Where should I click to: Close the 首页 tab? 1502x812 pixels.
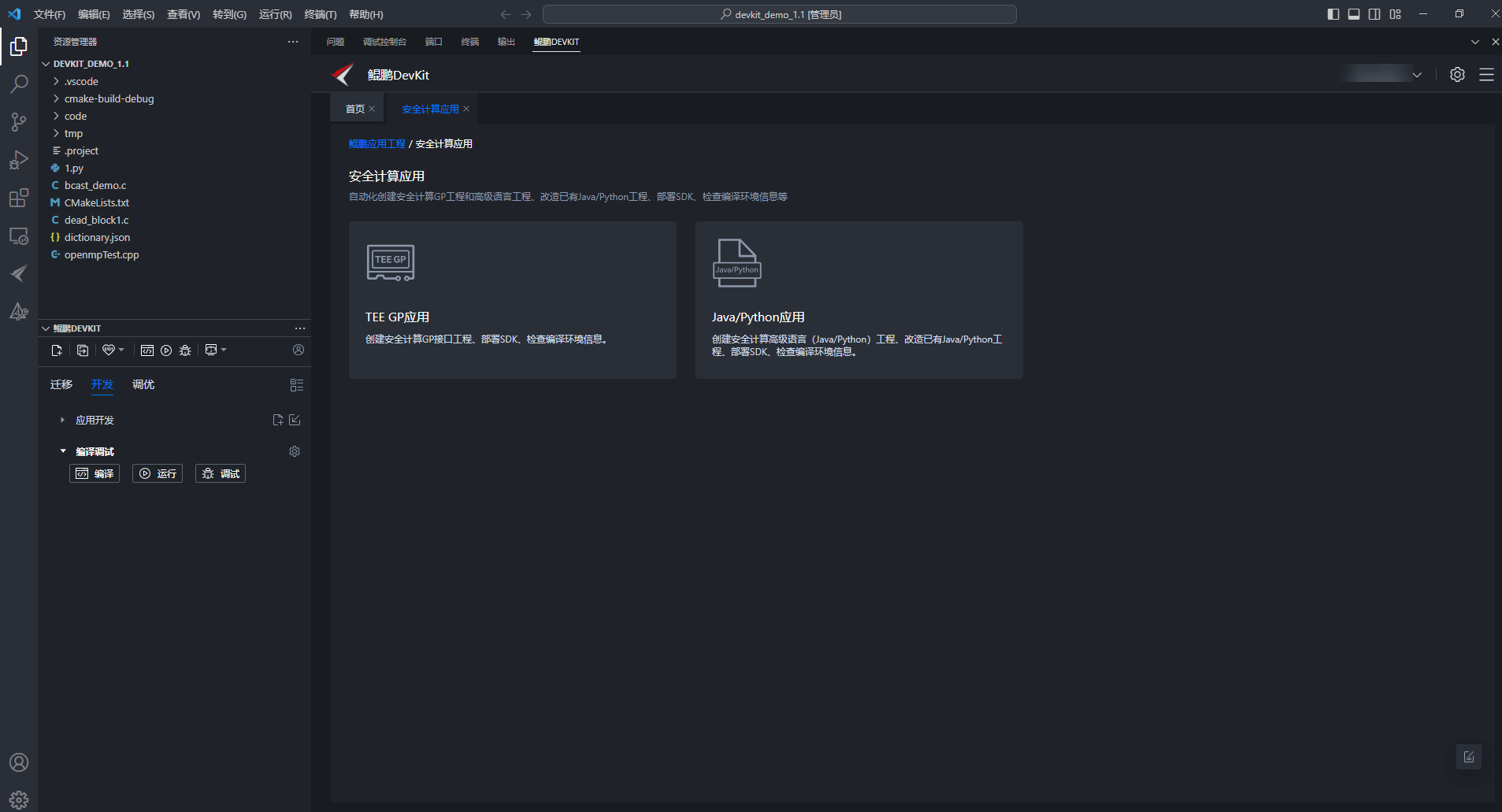coord(372,109)
